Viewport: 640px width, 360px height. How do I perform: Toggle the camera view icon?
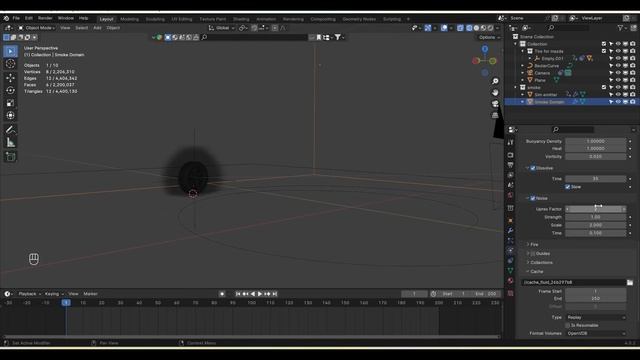[495, 104]
